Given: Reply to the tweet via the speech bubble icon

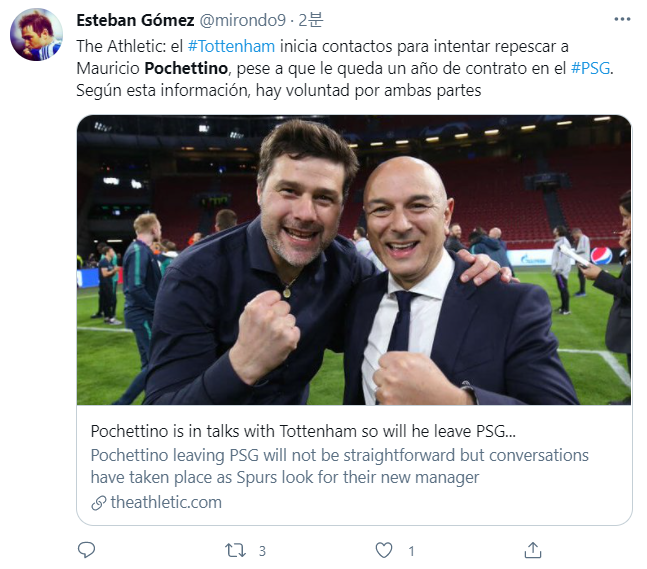Looking at the screenshot, I should (x=86, y=549).
